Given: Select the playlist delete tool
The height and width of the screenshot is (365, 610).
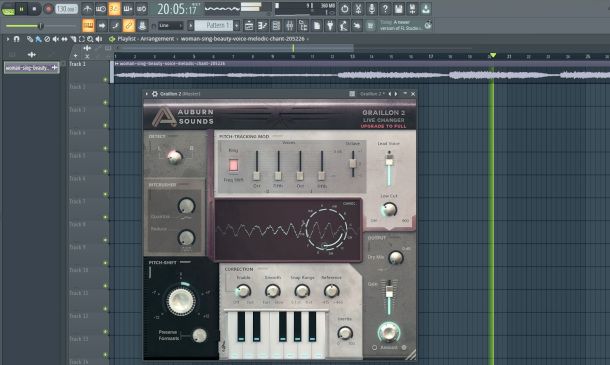Looking at the screenshot, I should 47,39.
